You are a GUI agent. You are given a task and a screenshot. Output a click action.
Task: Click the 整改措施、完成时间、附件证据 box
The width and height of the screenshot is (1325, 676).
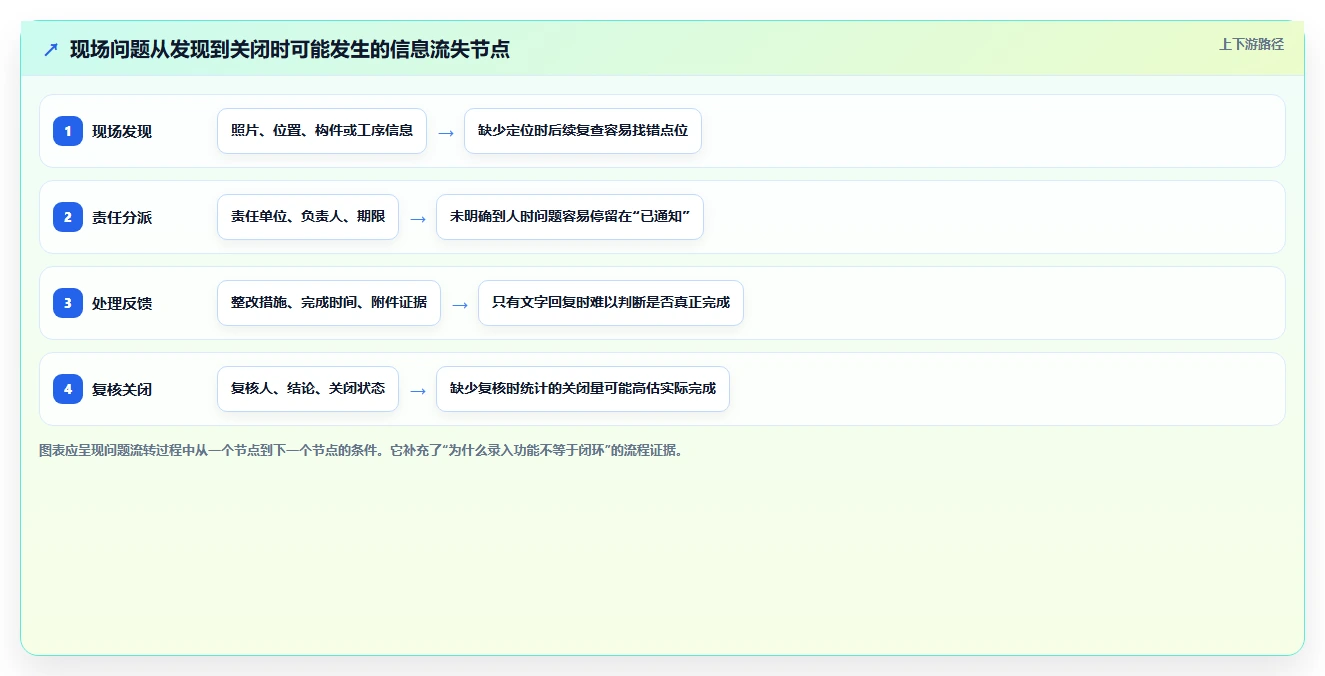[x=329, y=303]
